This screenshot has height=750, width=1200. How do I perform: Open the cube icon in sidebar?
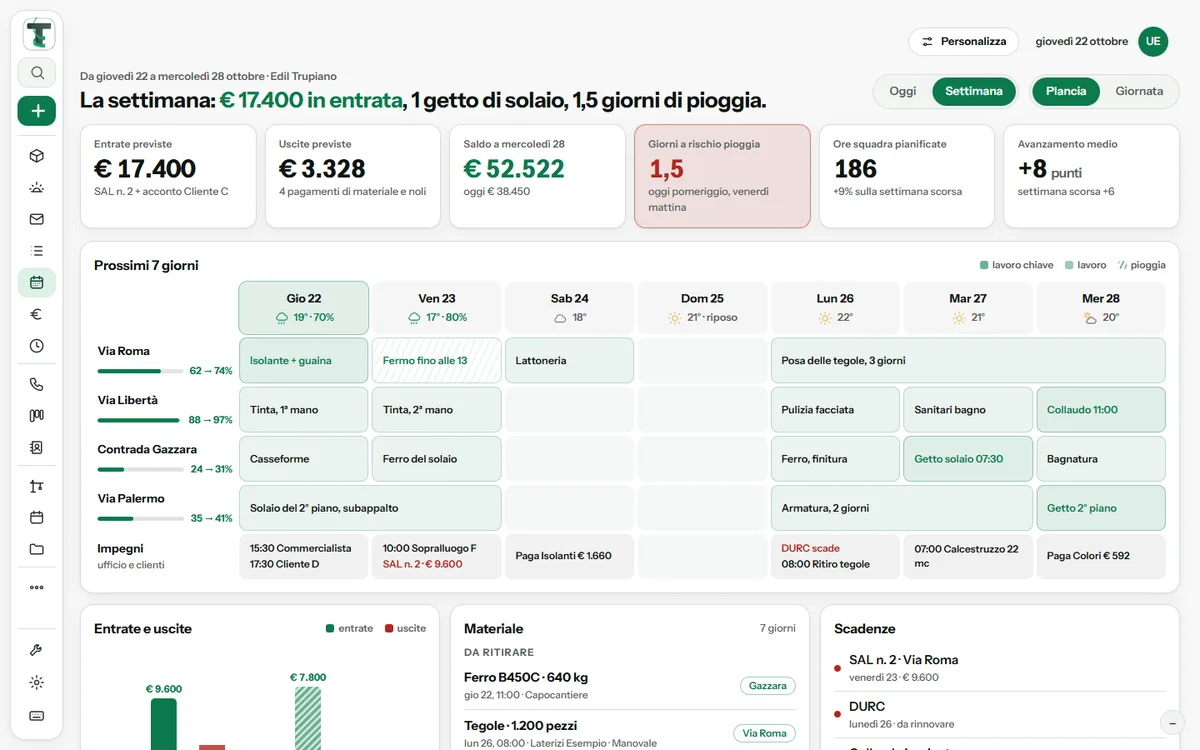[x=37, y=156]
